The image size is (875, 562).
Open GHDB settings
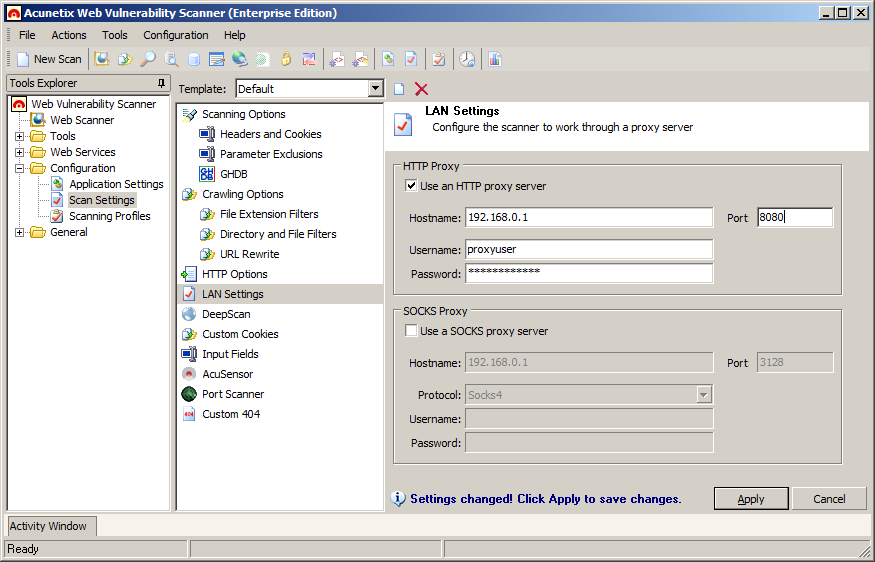pyautogui.click(x=233, y=174)
